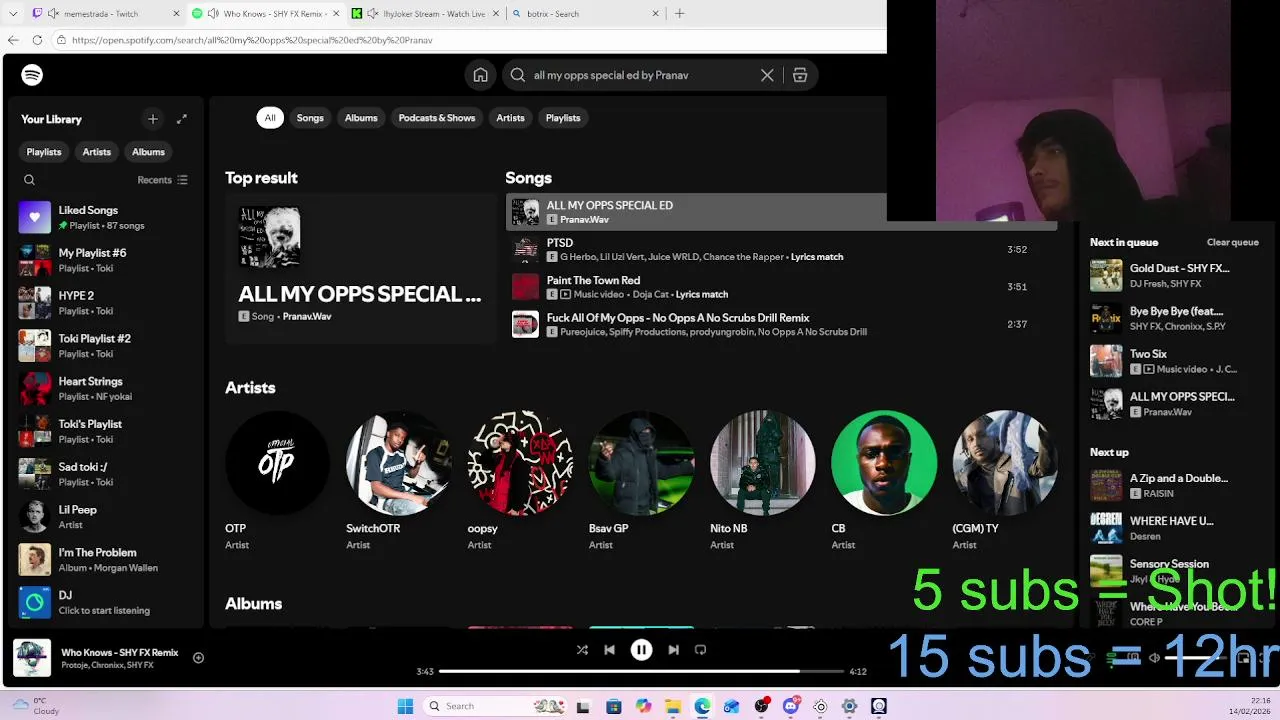Open the browser tab list chevron
Image resolution: width=1280 pixels, height=720 pixels.
click(x=13, y=14)
